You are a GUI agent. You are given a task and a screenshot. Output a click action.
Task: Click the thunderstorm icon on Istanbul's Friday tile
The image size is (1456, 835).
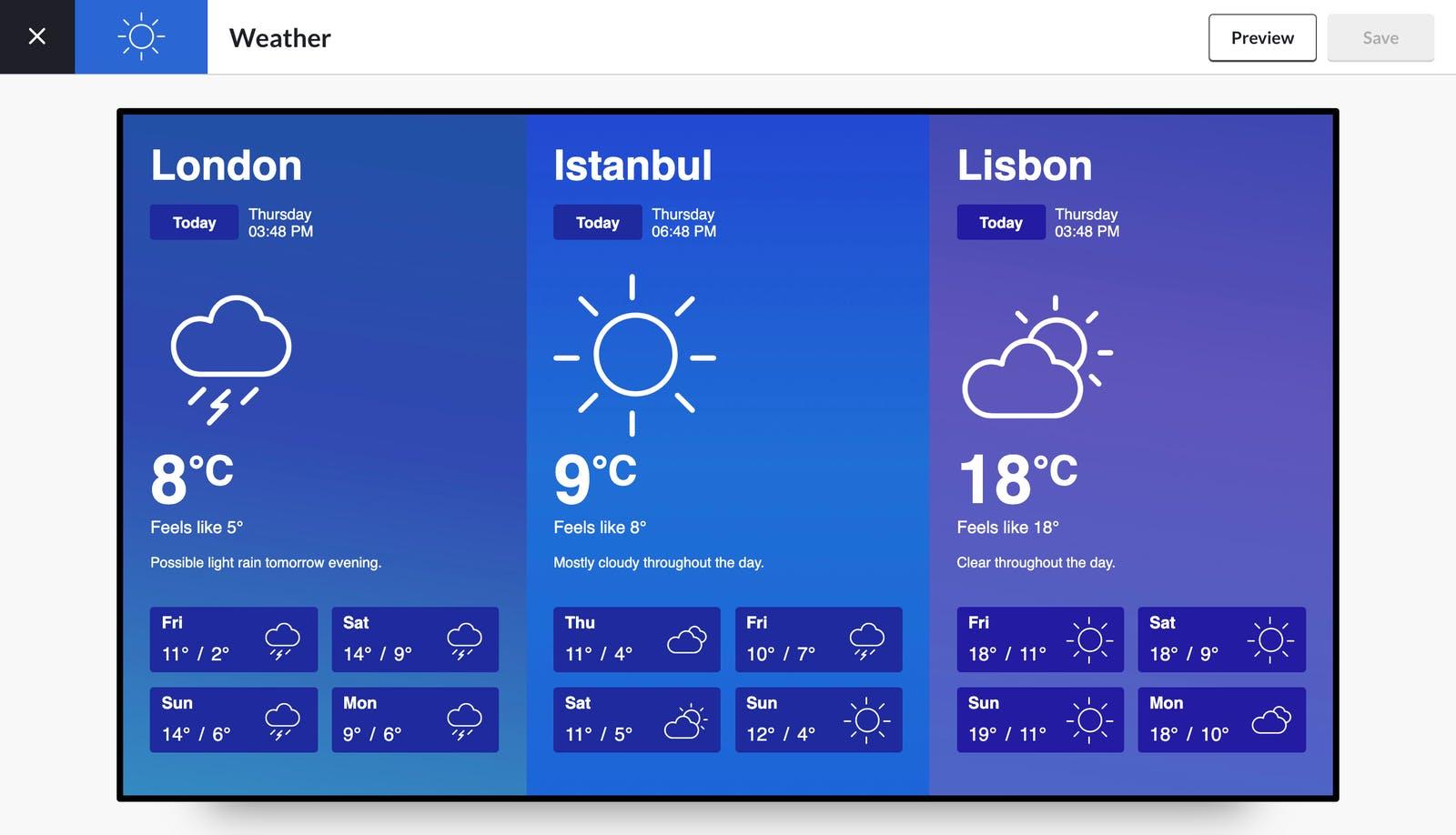868,639
